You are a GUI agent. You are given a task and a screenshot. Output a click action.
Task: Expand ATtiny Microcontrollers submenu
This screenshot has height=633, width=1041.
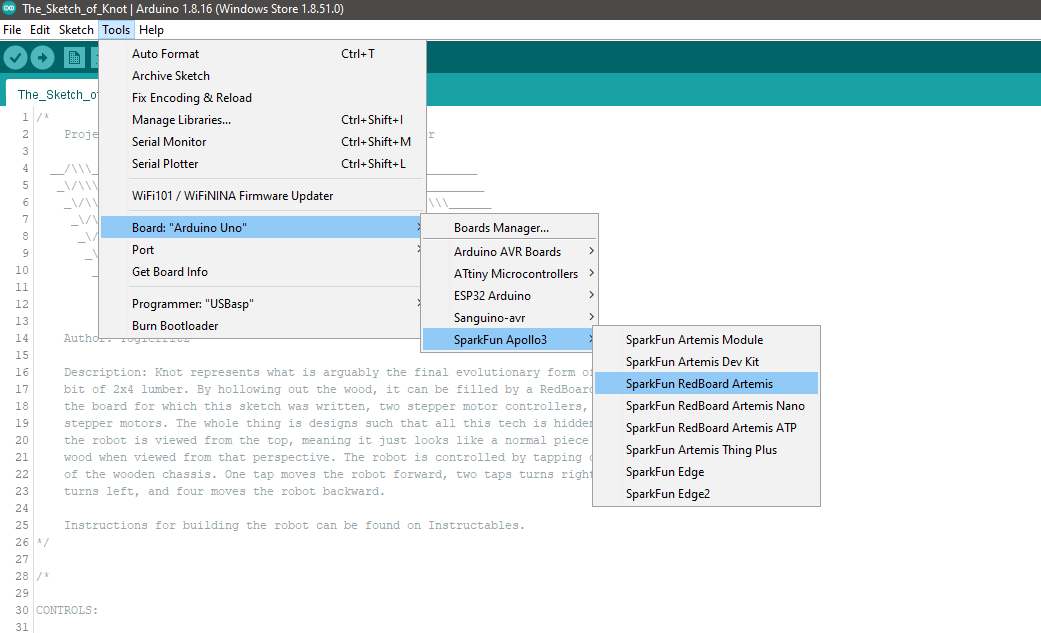(509, 274)
